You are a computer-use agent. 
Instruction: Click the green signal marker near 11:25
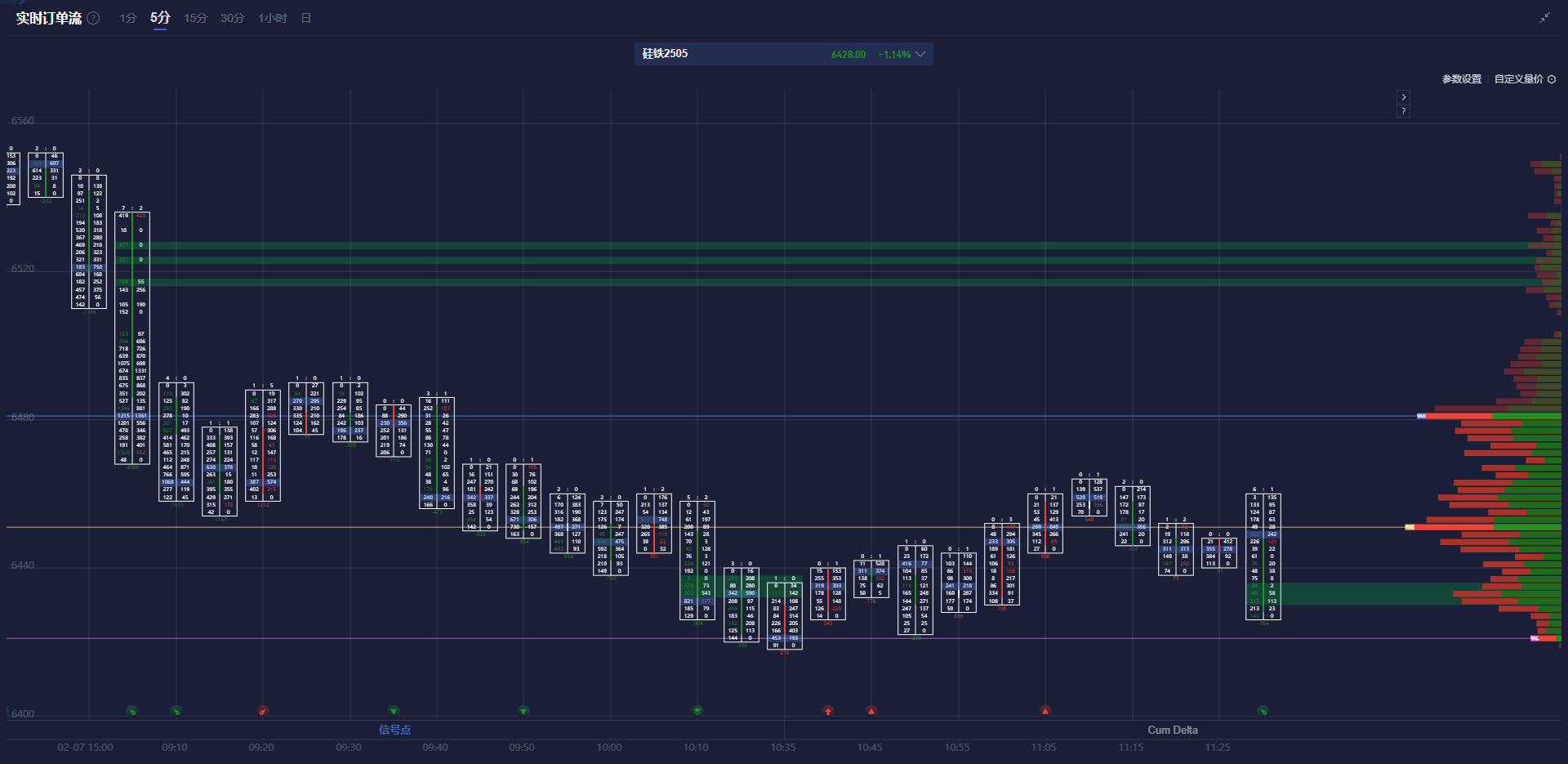1263,711
